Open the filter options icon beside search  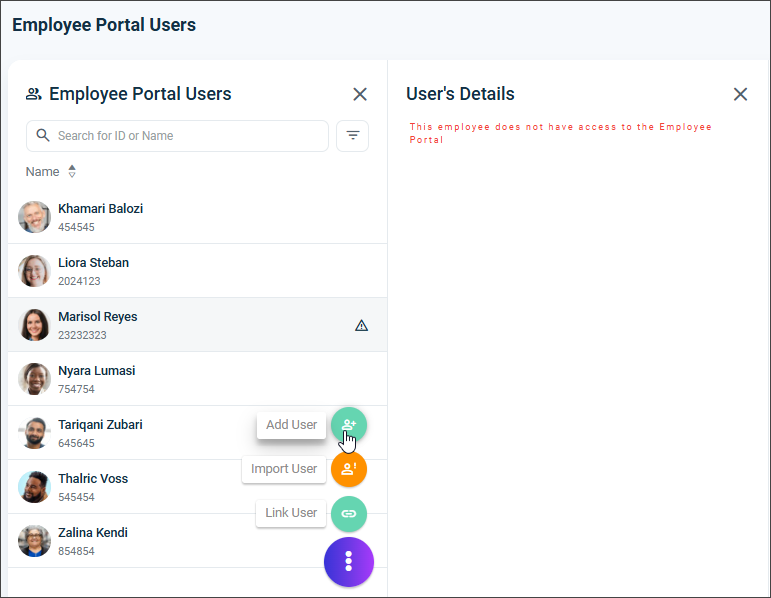click(x=352, y=136)
